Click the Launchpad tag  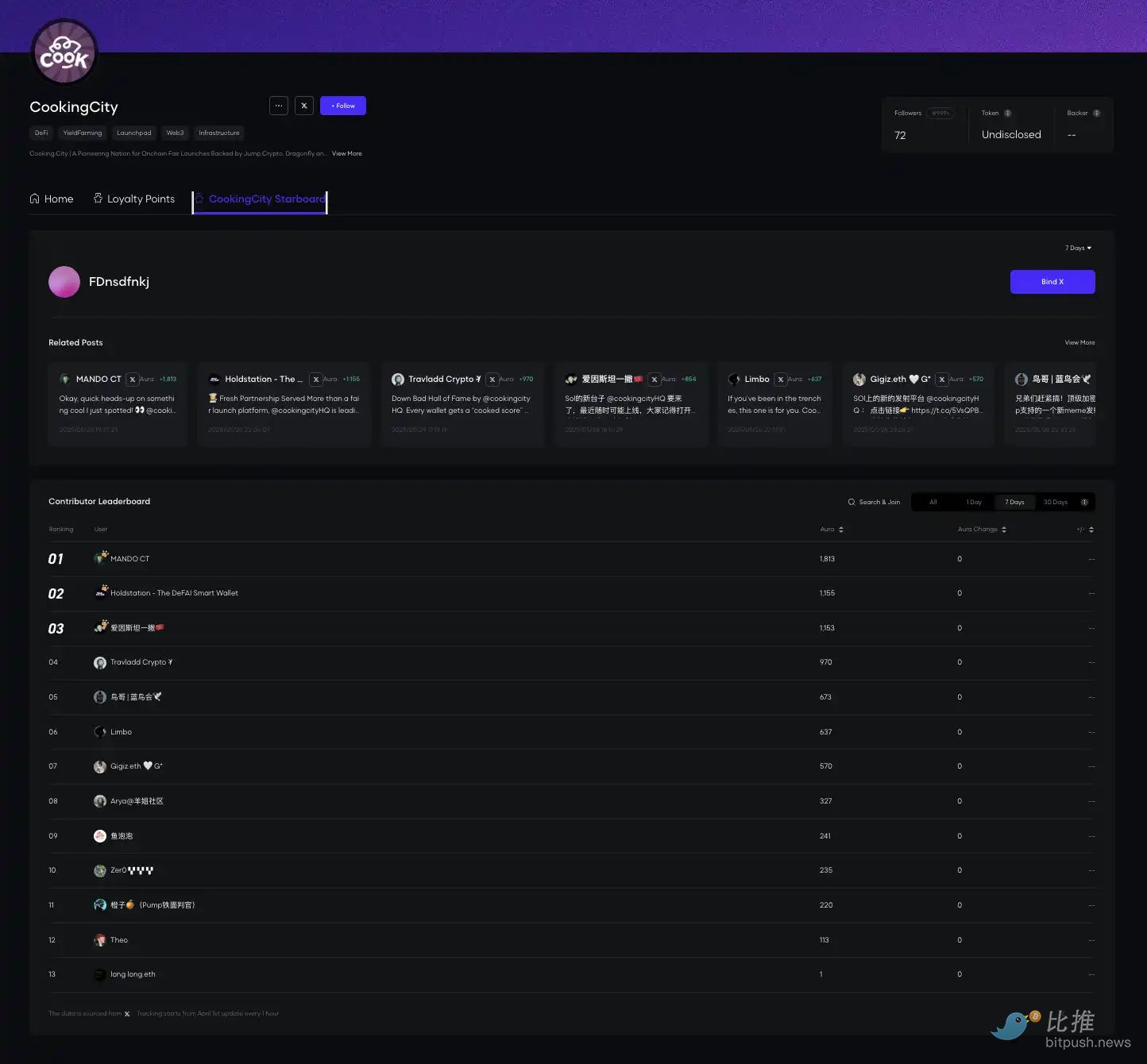click(133, 133)
